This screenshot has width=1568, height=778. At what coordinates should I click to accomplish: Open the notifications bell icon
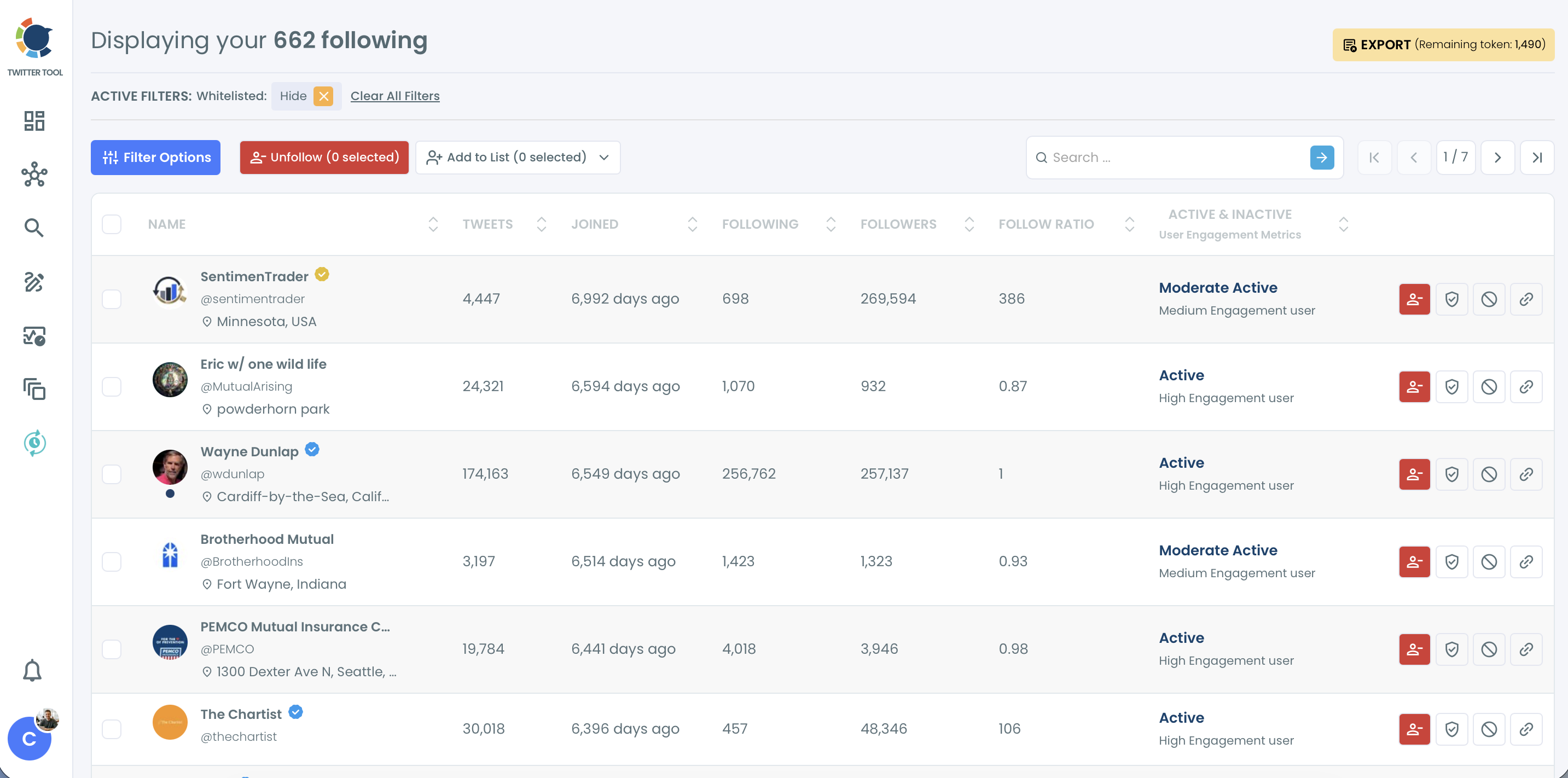32,670
